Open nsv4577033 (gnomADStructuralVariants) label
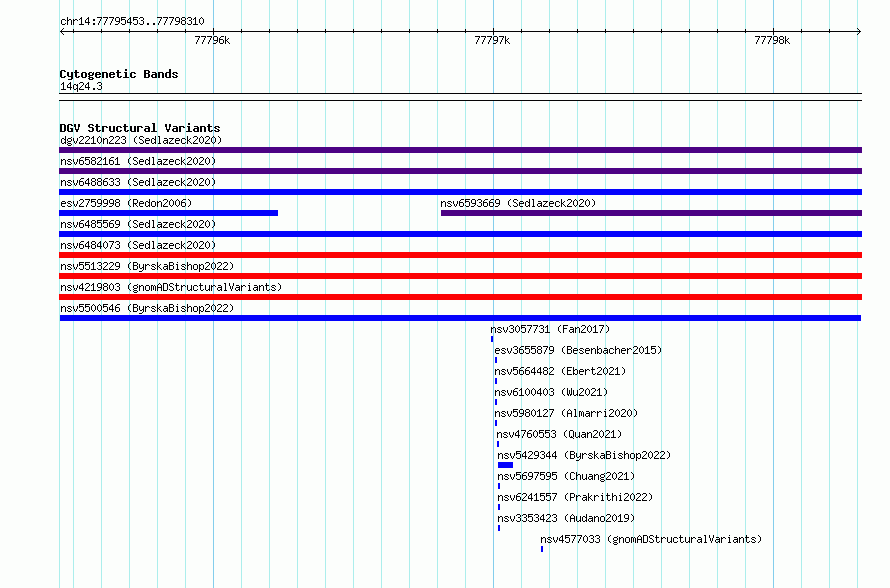Screen dimensions: 890x588 point(651,539)
